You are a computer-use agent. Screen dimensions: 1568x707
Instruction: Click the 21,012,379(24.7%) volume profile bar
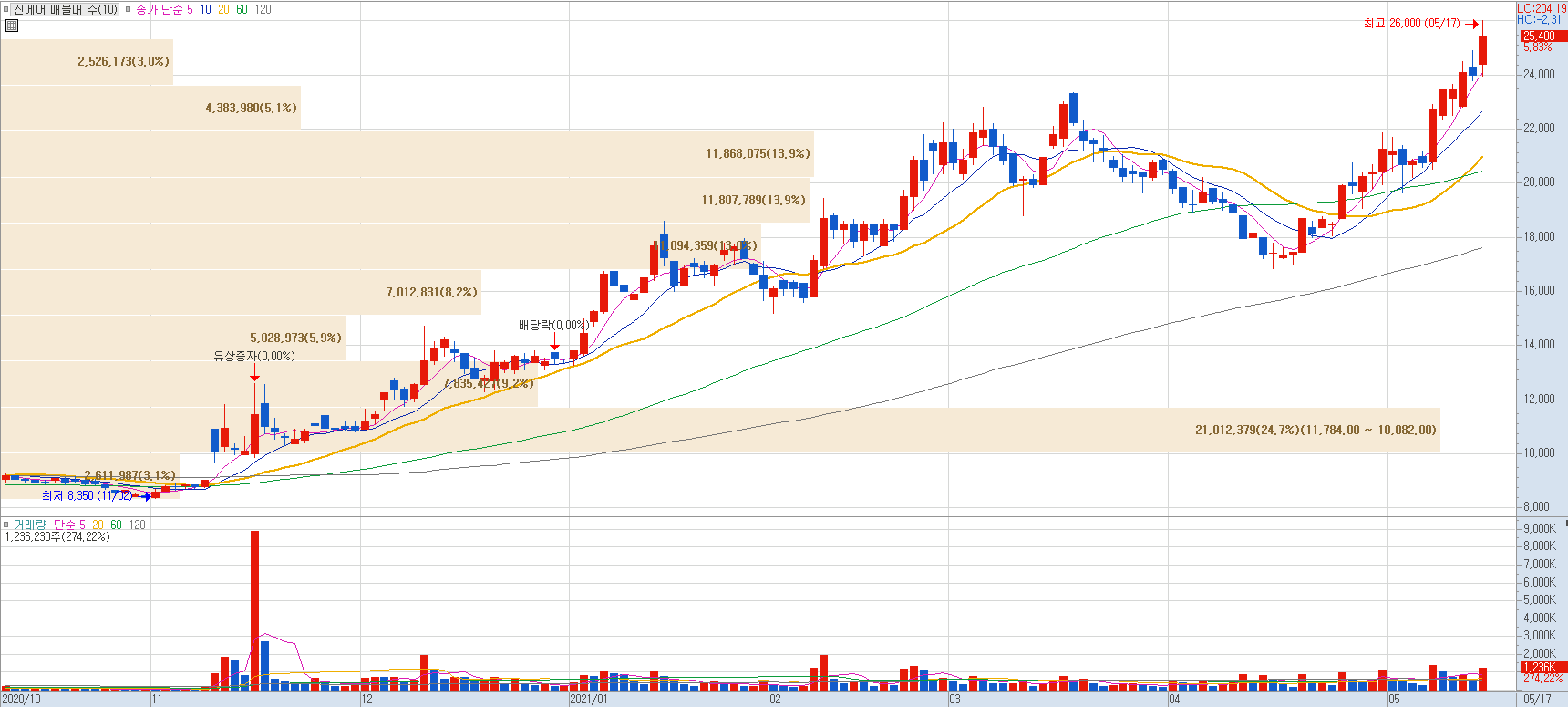coord(720,430)
